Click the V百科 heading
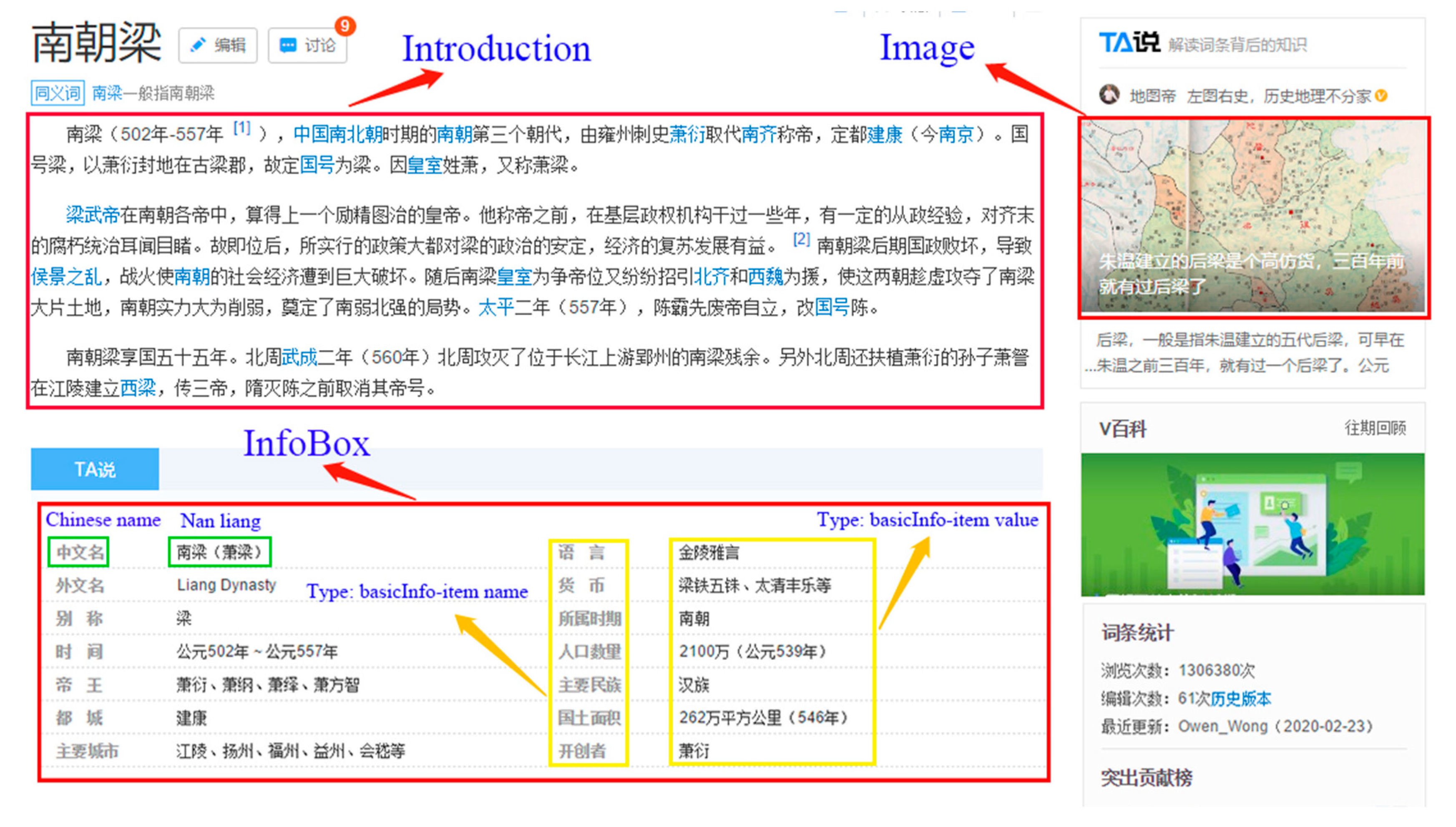Image resolution: width=1456 pixels, height=827 pixels. [x=1122, y=429]
